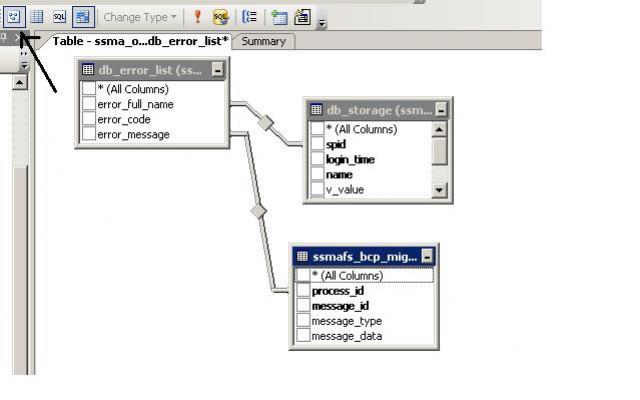The width and height of the screenshot is (640, 400).
Task: Select join diamond between db_error_list and db_storage
Action: point(266,122)
